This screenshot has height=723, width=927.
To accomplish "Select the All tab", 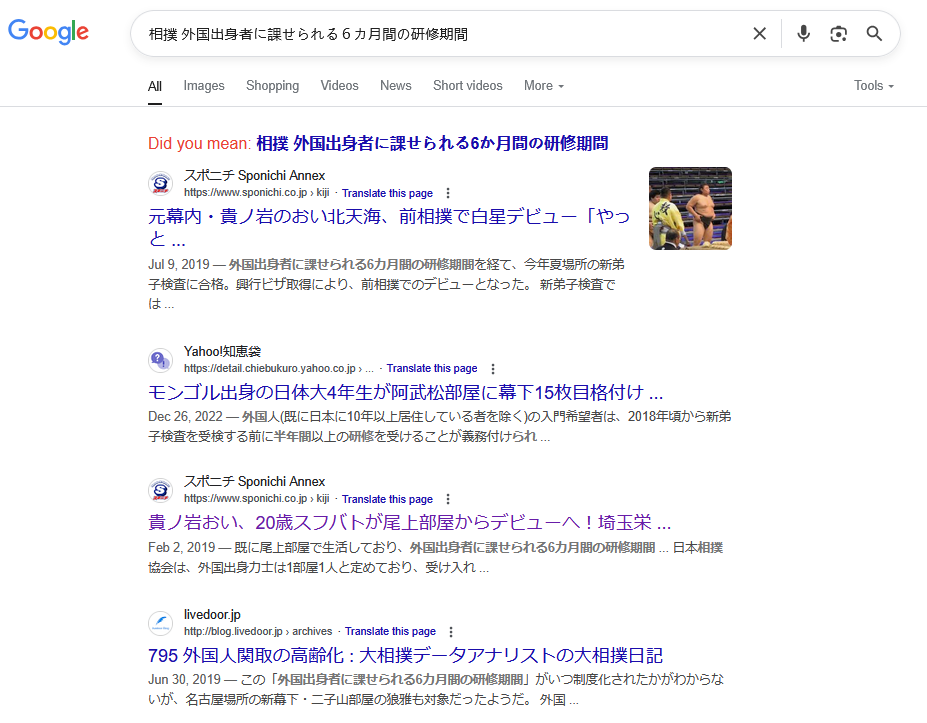I will 155,86.
